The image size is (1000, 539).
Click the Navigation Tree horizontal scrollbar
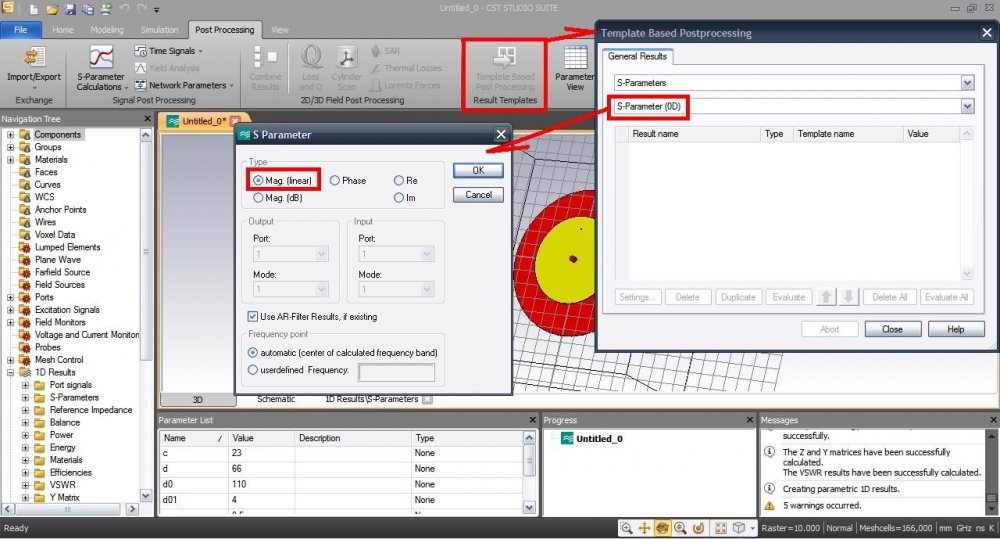click(x=70, y=509)
